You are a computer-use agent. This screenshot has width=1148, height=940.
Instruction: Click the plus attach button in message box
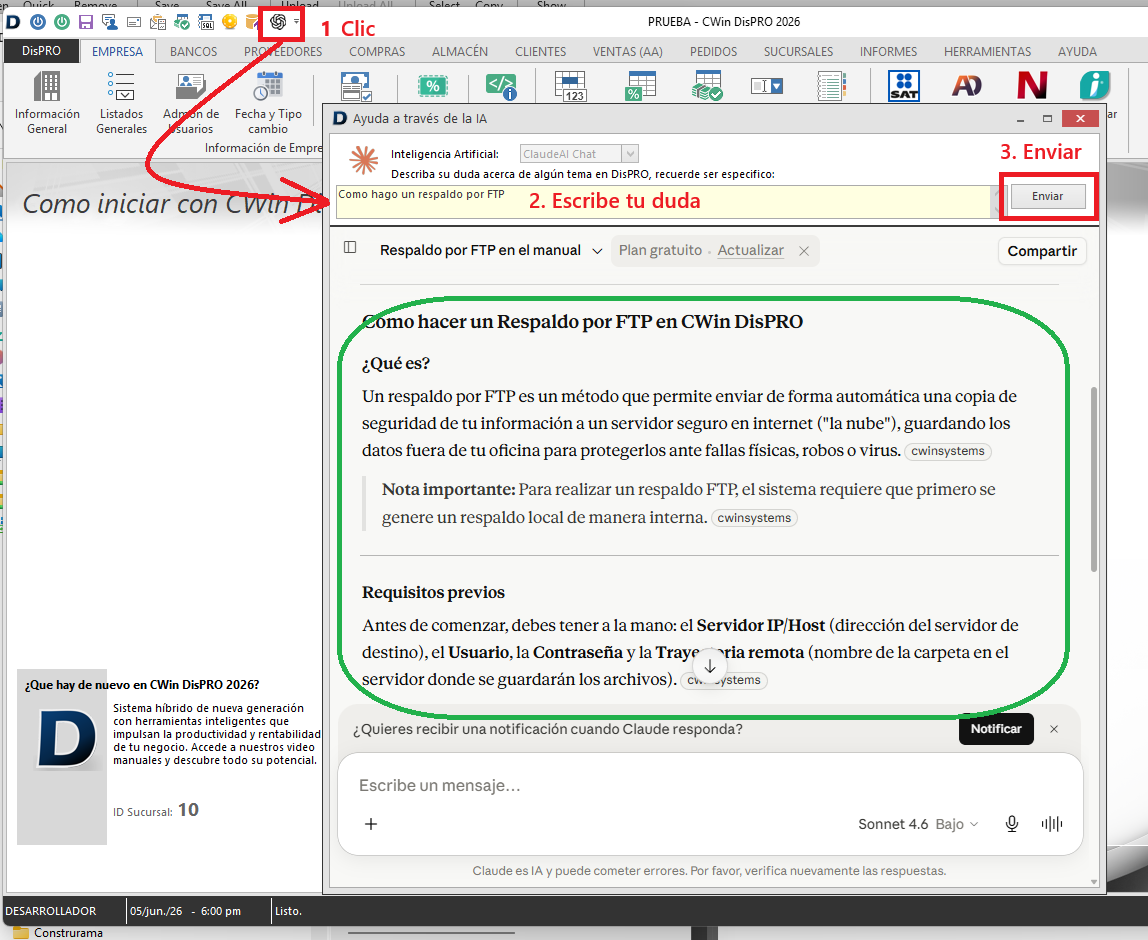[x=371, y=824]
